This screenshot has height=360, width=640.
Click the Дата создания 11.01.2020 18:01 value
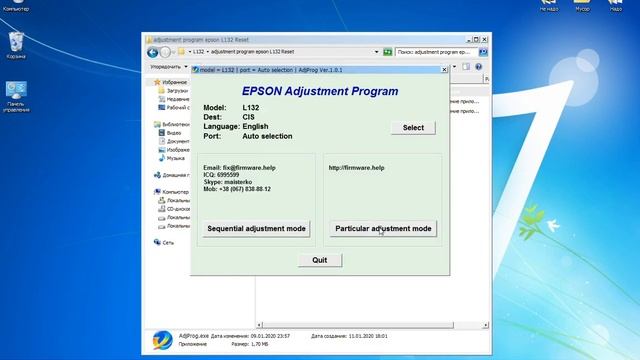click(368, 336)
